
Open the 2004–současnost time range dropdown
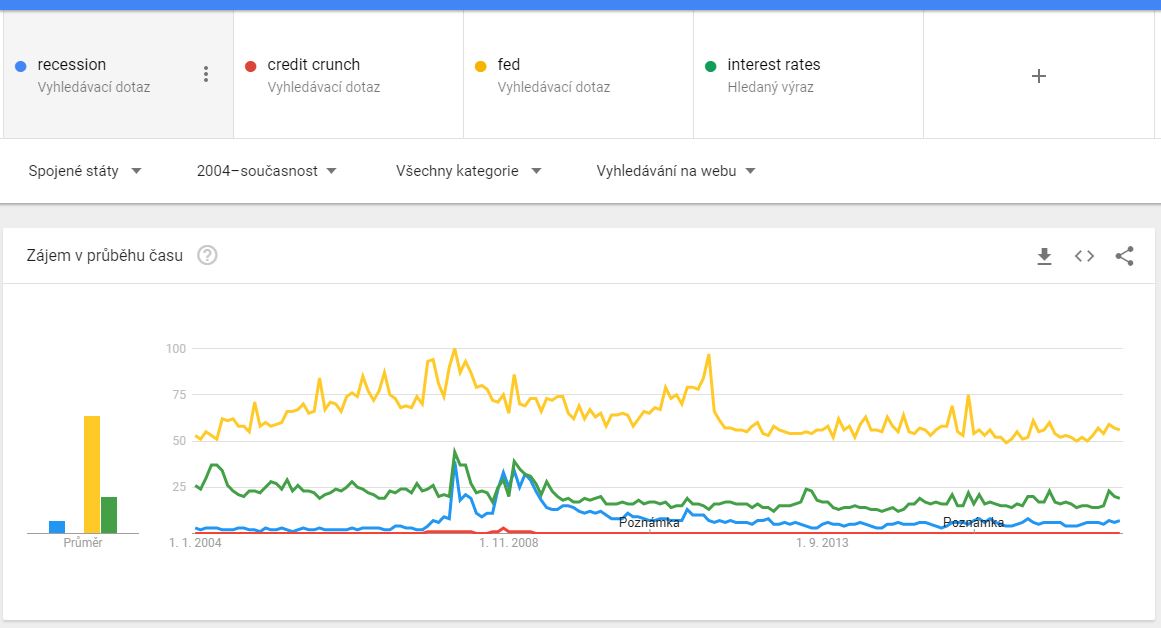click(267, 171)
